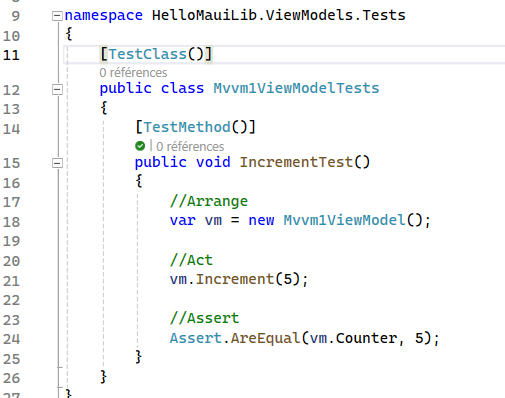Click the 'class' keyword on line 12
Image resolution: width=505 pixels, height=398 pixels.
pyautogui.click(x=182, y=88)
